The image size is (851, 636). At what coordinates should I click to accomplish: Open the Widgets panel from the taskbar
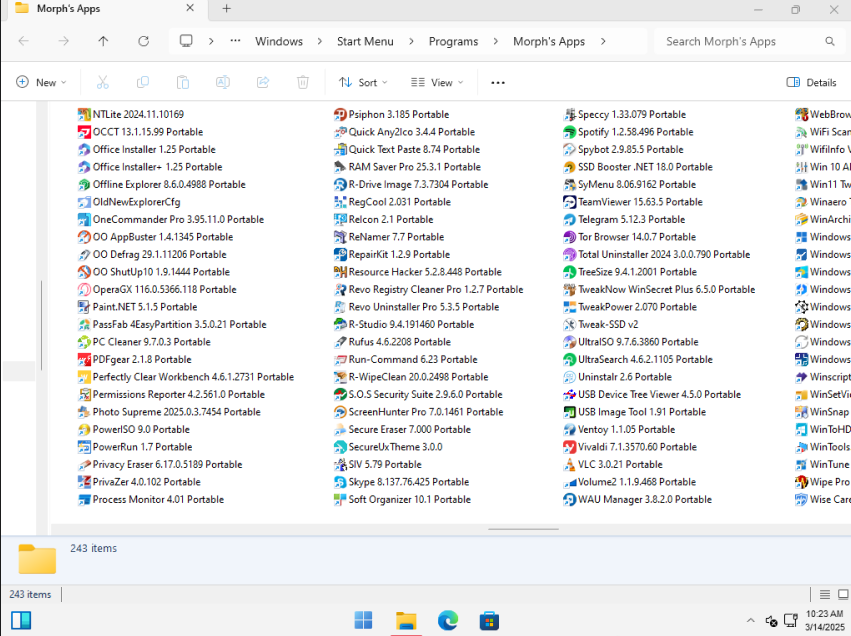(21, 620)
